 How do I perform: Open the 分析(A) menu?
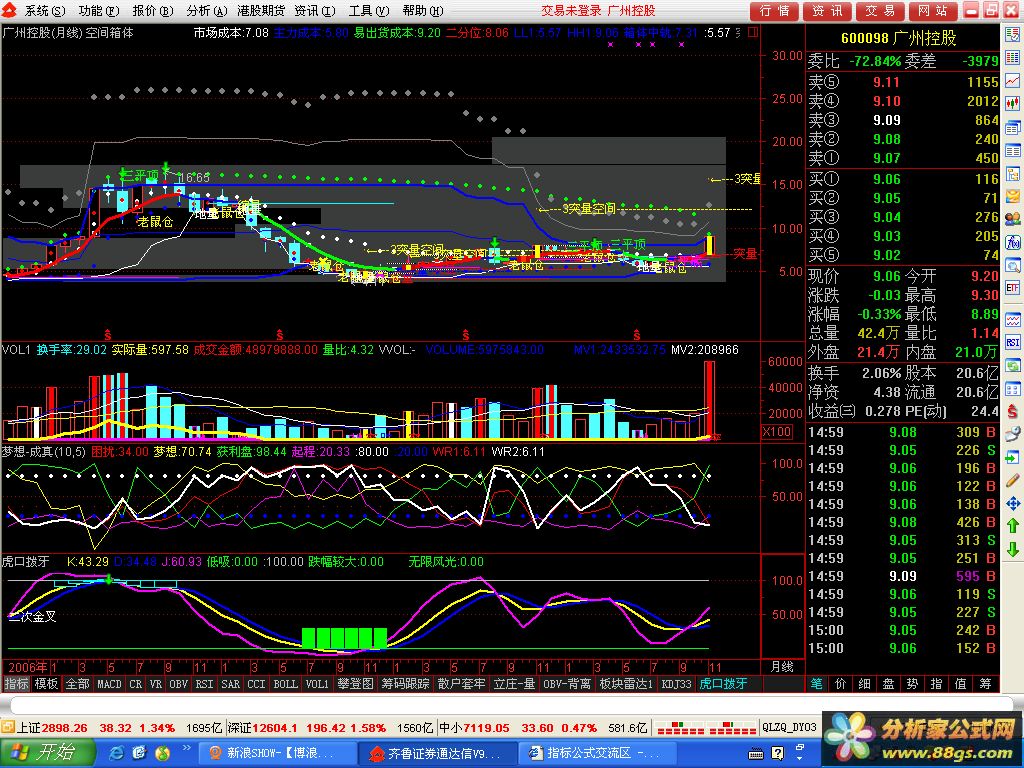(207, 10)
